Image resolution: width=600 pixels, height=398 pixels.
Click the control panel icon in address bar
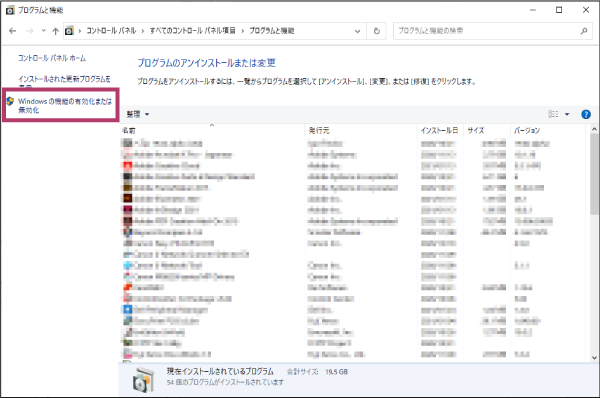tap(69, 31)
